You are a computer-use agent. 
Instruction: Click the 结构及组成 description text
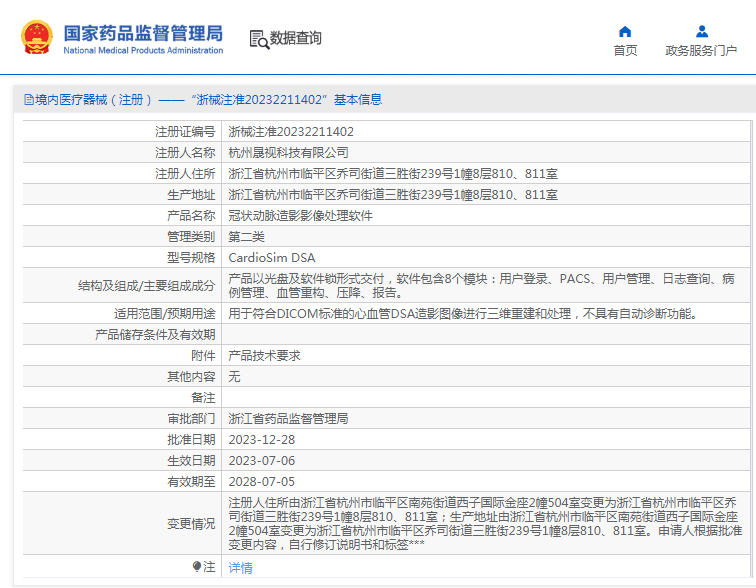481,286
